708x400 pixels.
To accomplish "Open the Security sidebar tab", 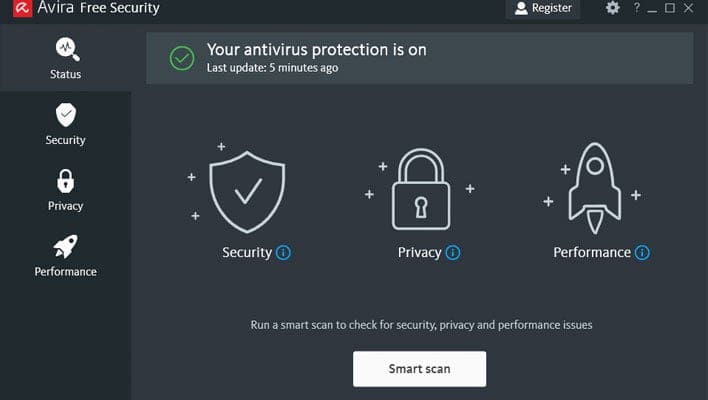I will [65, 125].
